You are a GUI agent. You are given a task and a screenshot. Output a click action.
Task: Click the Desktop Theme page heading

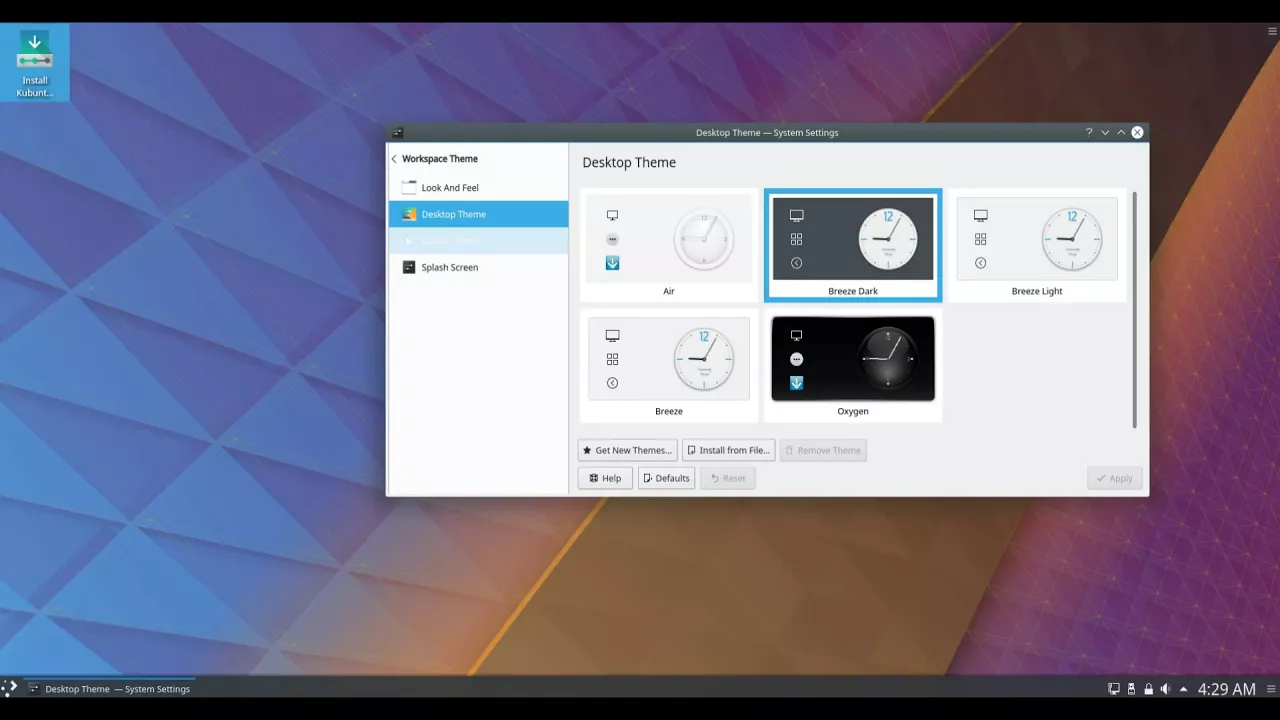pos(629,162)
